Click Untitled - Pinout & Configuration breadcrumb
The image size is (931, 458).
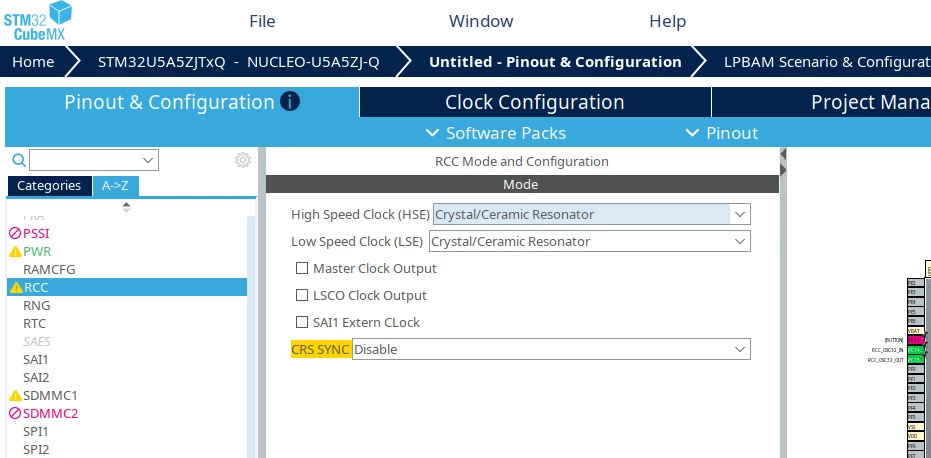click(x=555, y=62)
